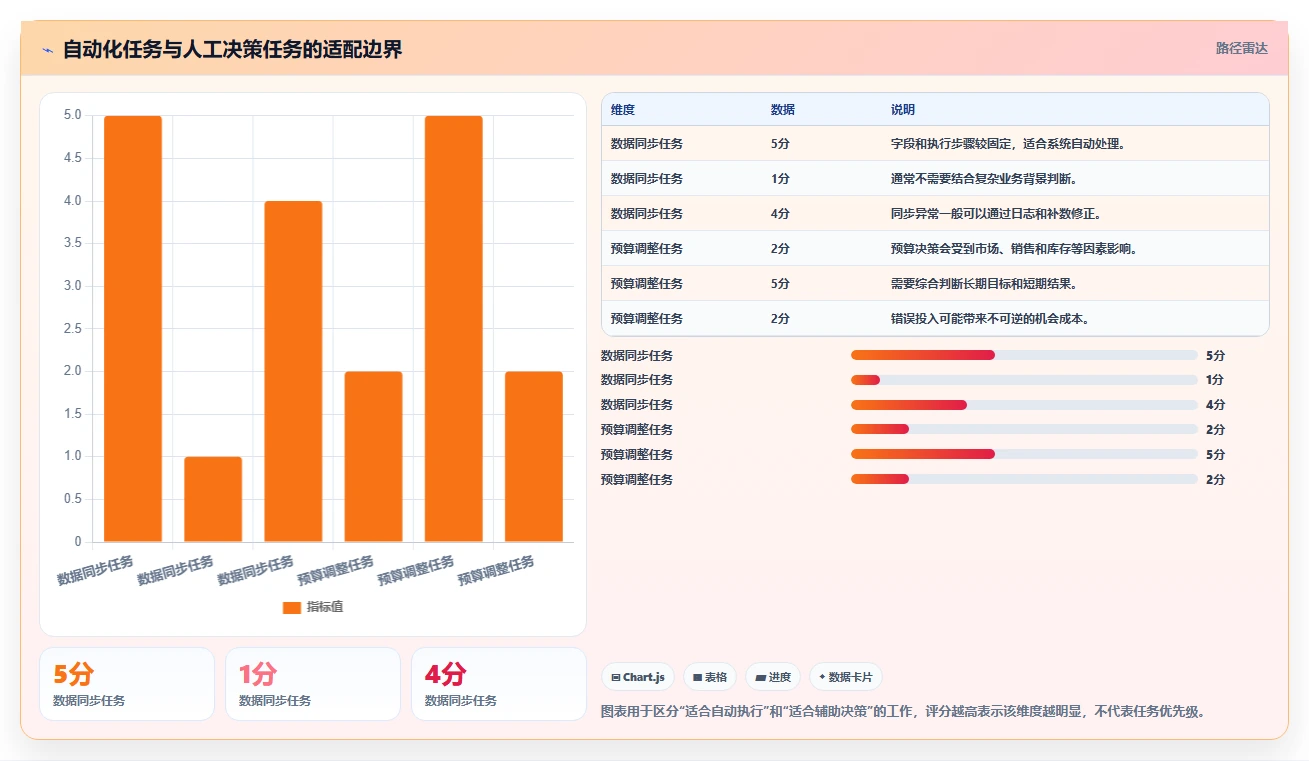Click the 预算调整任务 progress bar labeled 5分
1309x761 pixels.
point(1024,454)
